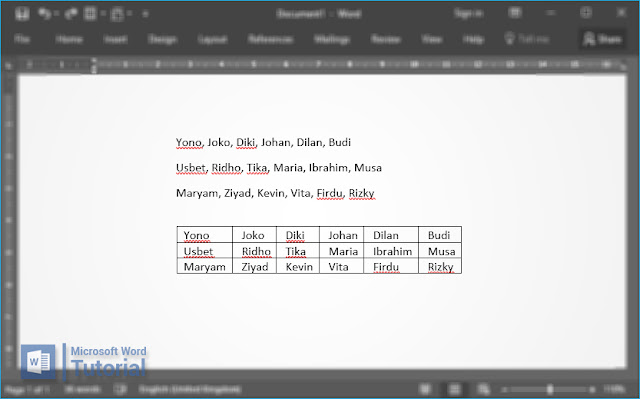Click Ibrahim in the second paragraph line
Image resolution: width=640 pixels, height=399 pixels.
(x=328, y=168)
